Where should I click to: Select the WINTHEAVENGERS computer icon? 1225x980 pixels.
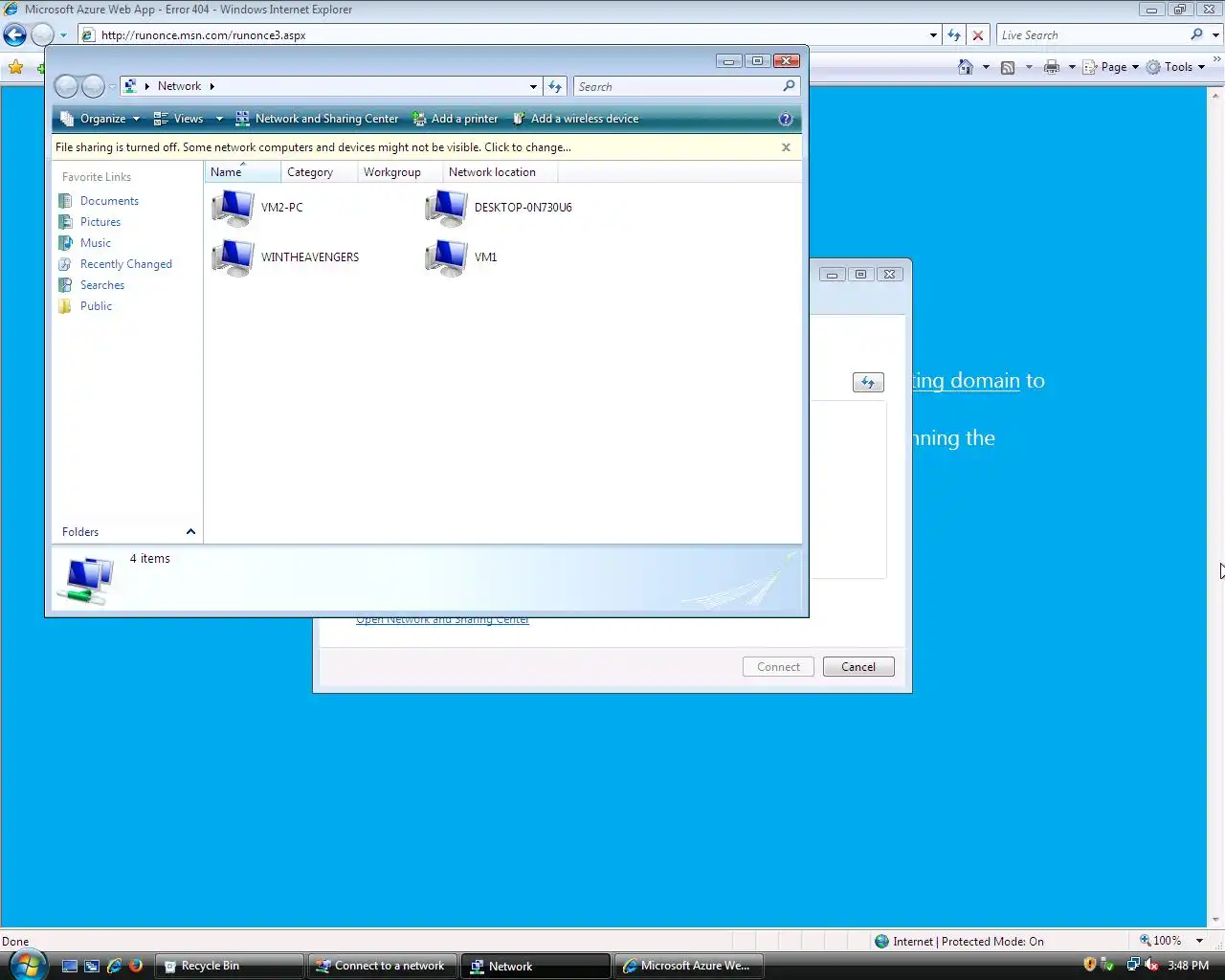click(233, 257)
